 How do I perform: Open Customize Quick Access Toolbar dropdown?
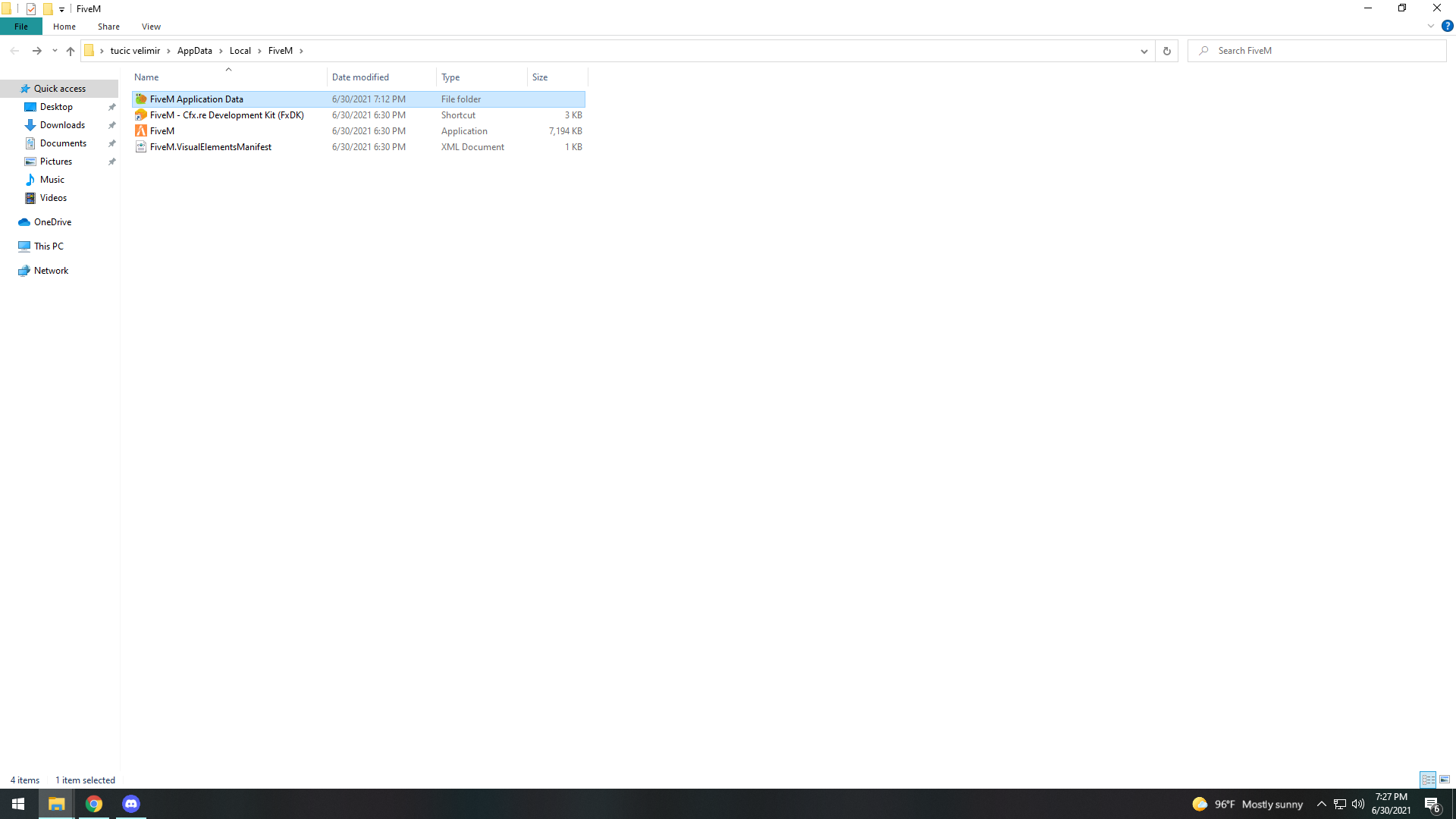point(62,10)
